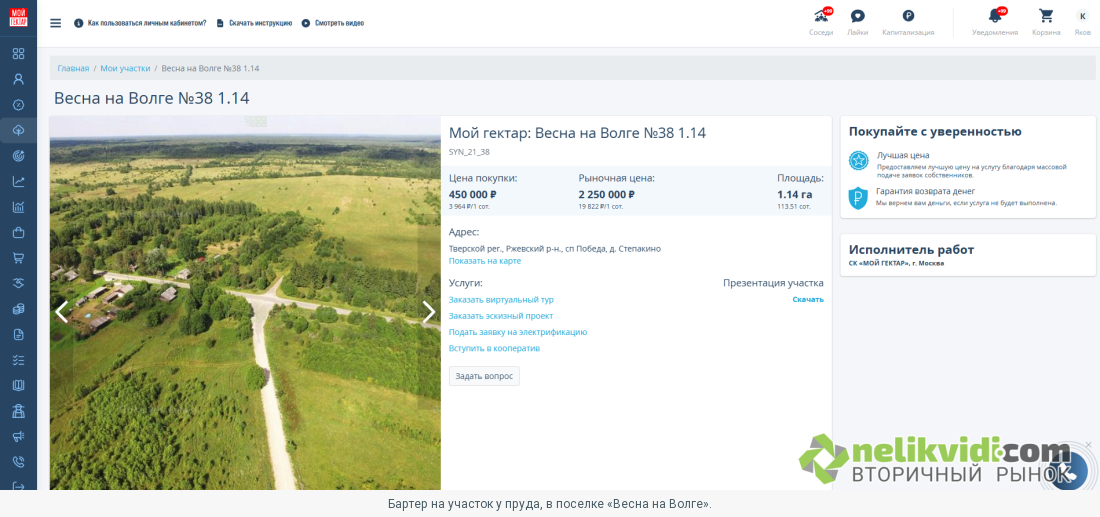The image size is (1100, 517).
Task: Click Скачать инструкцию in header
Action: [254, 23]
